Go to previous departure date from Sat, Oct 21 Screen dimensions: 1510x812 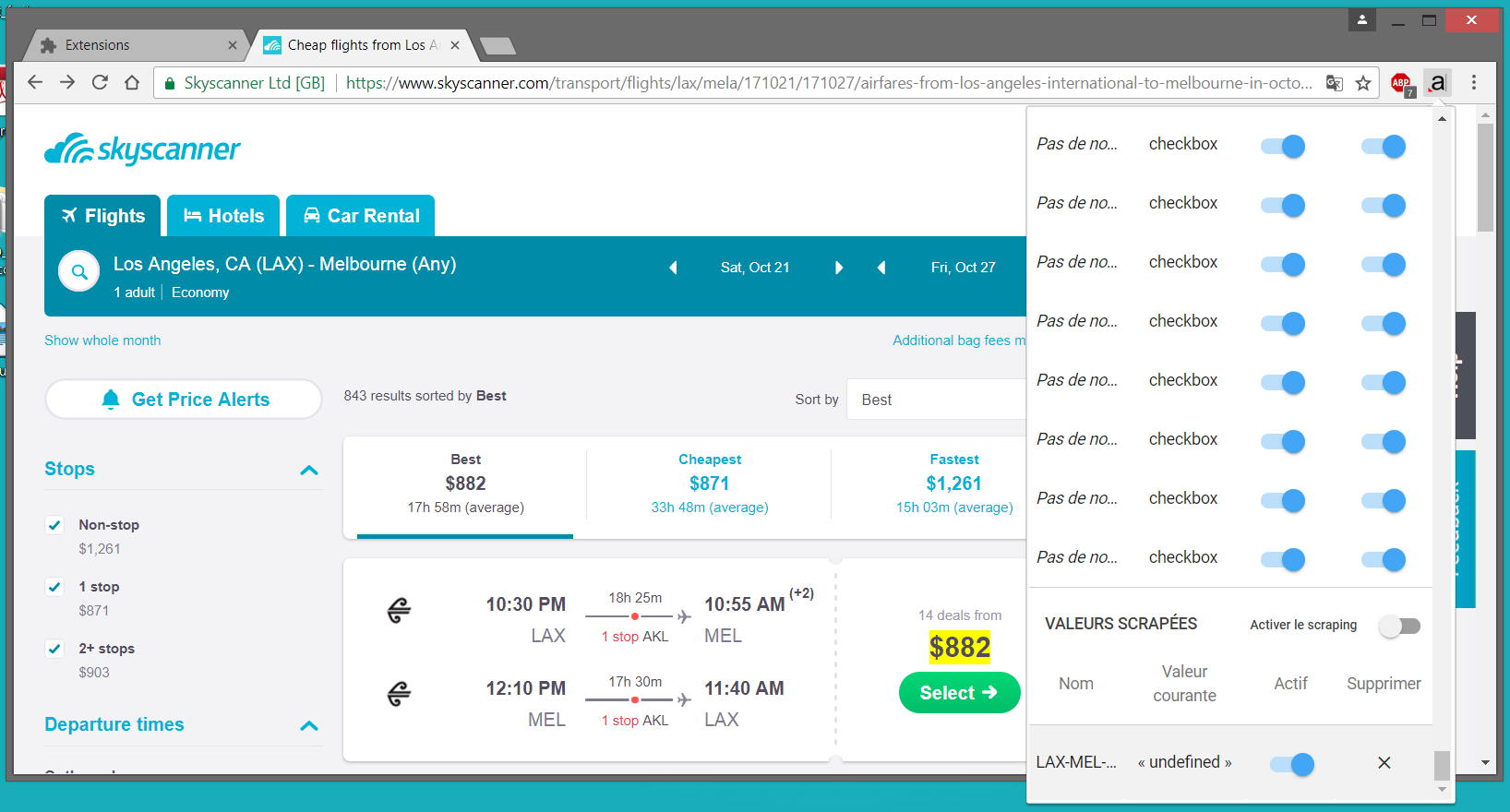click(x=673, y=268)
